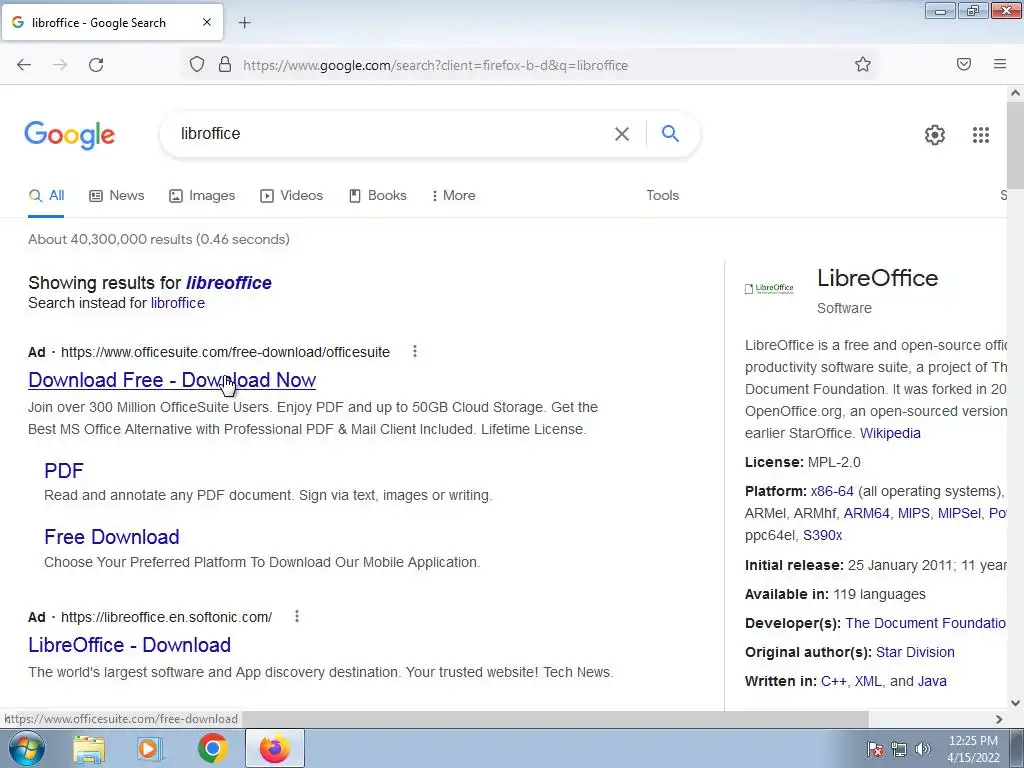This screenshot has height=768, width=1024.
Task: Clear the search box with X icon
Action: pos(622,134)
